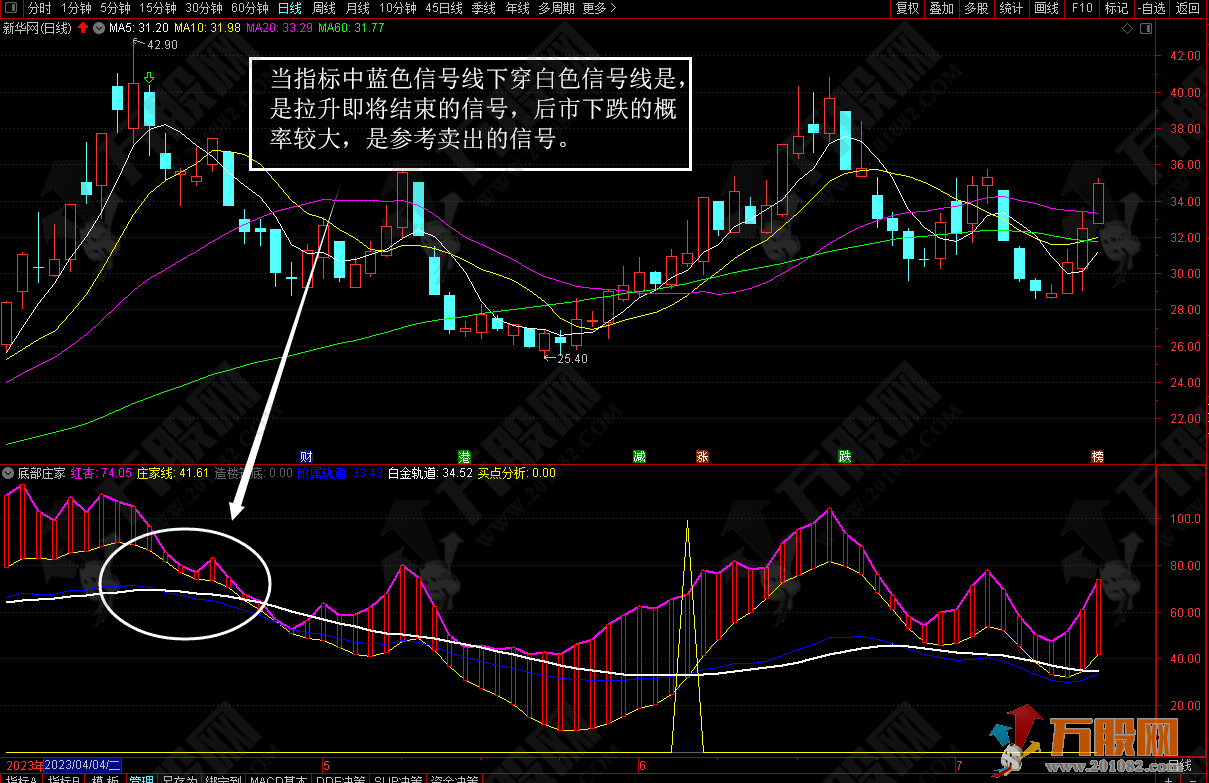Screen dimensions: 1209x783
Task: Open the 多周期 multi-period view
Action: (556, 8)
